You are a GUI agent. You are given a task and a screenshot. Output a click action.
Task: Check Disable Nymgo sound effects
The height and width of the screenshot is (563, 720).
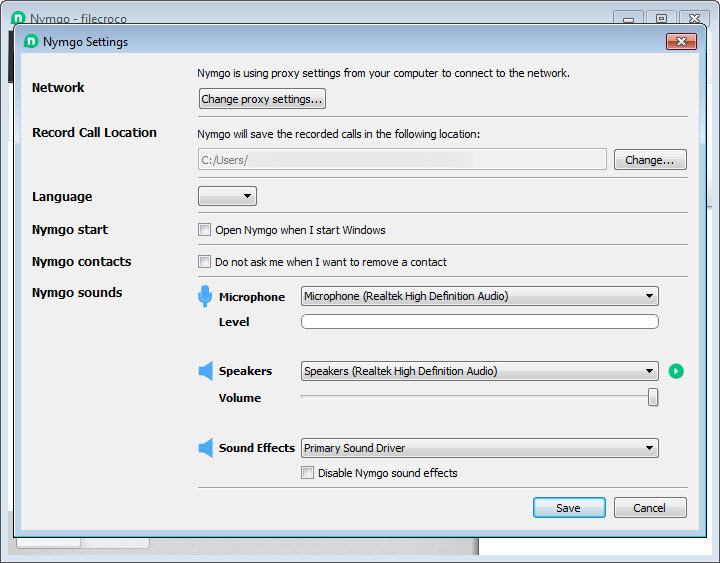pyautogui.click(x=307, y=473)
